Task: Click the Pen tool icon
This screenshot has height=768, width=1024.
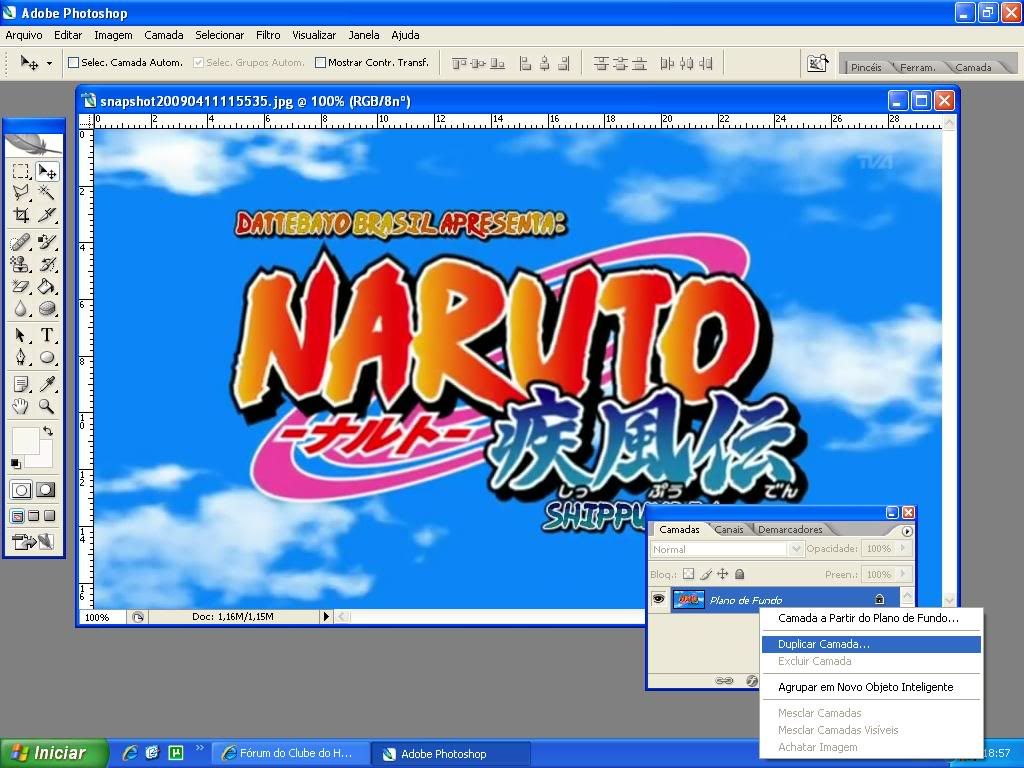Action: pos(21,358)
